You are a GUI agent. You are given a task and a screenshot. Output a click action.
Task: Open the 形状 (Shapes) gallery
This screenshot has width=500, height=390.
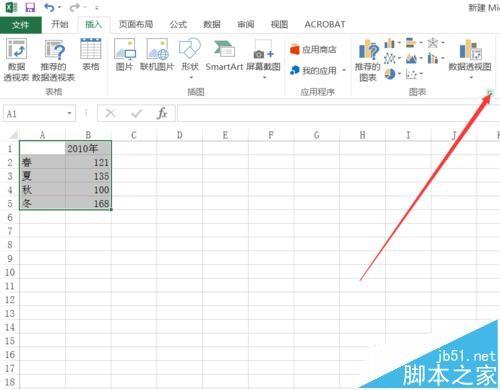pos(190,58)
